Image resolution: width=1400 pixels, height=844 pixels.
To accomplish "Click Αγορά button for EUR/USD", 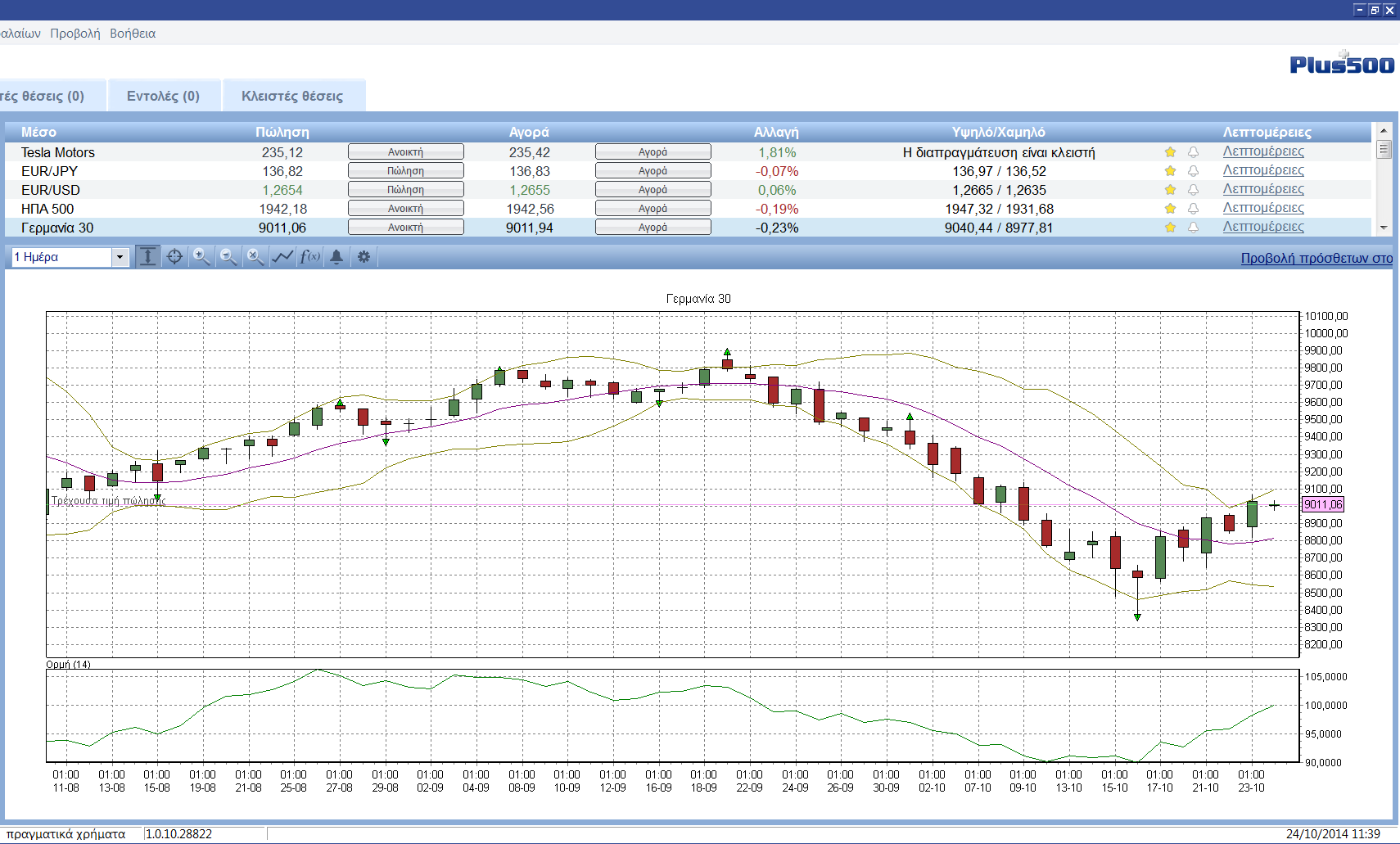I will [x=653, y=190].
